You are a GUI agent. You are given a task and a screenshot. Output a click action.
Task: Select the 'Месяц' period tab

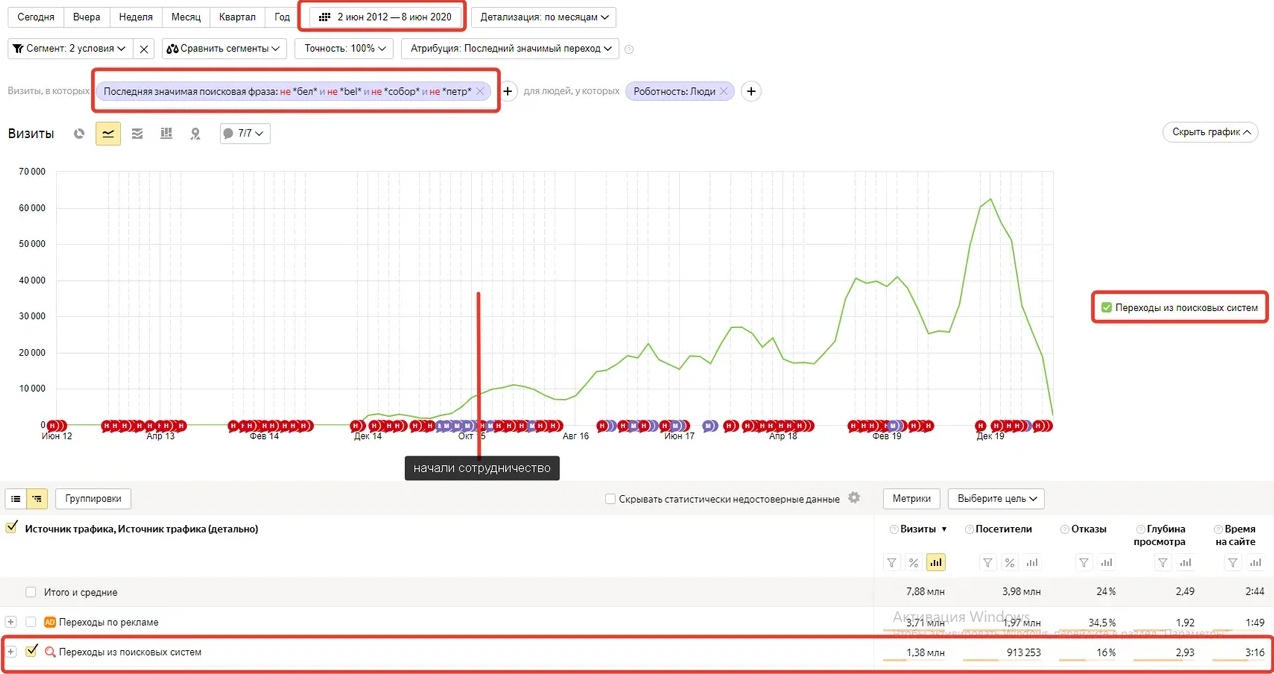tap(186, 17)
